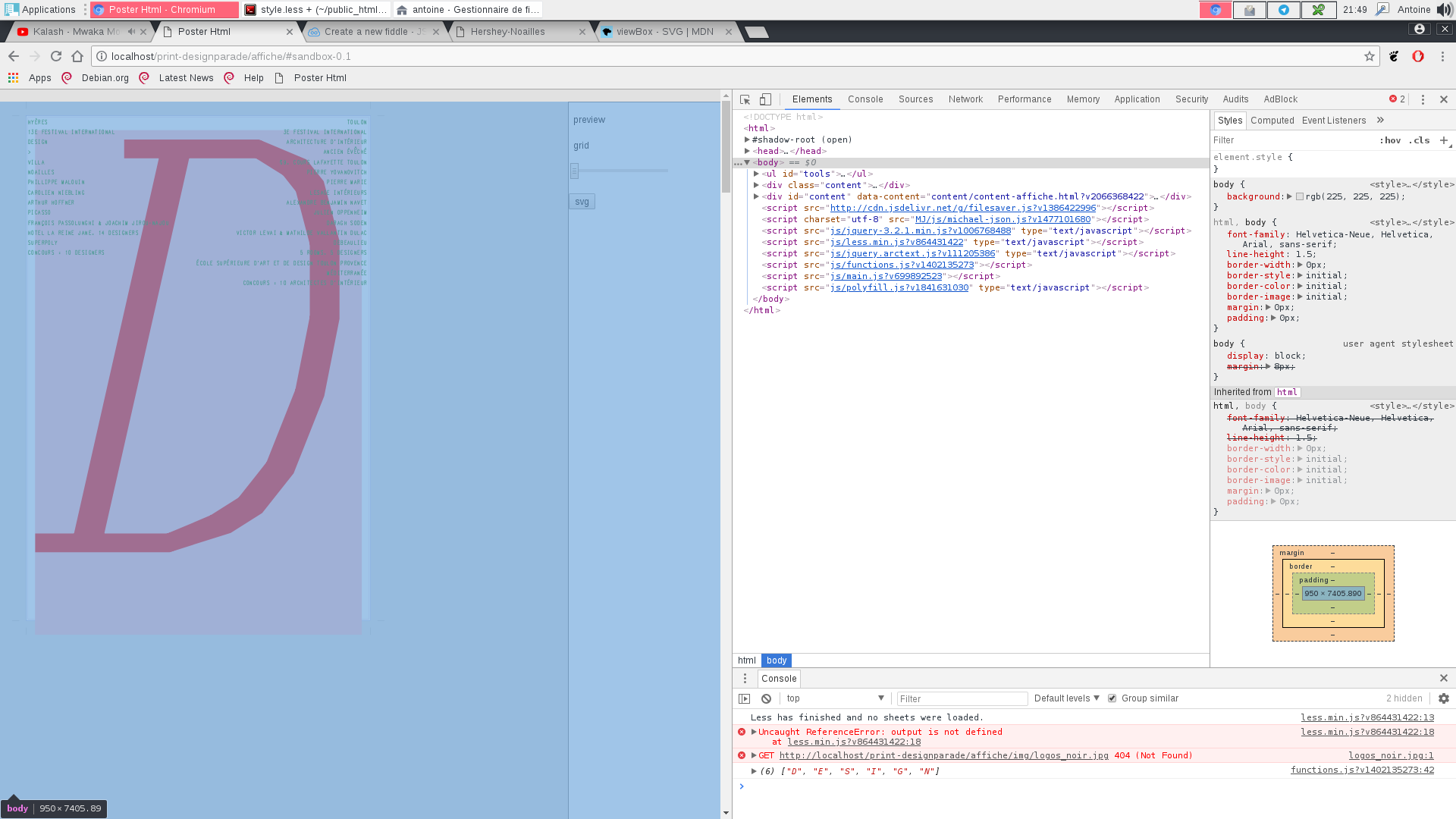Screen dimensions: 1456x819
Task: Open the js/functions.js script link
Action: (x=901, y=265)
